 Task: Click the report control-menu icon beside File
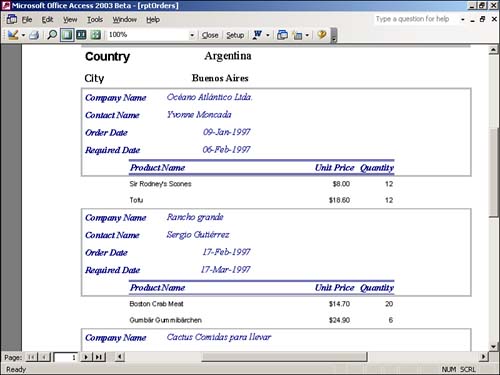click(x=12, y=19)
